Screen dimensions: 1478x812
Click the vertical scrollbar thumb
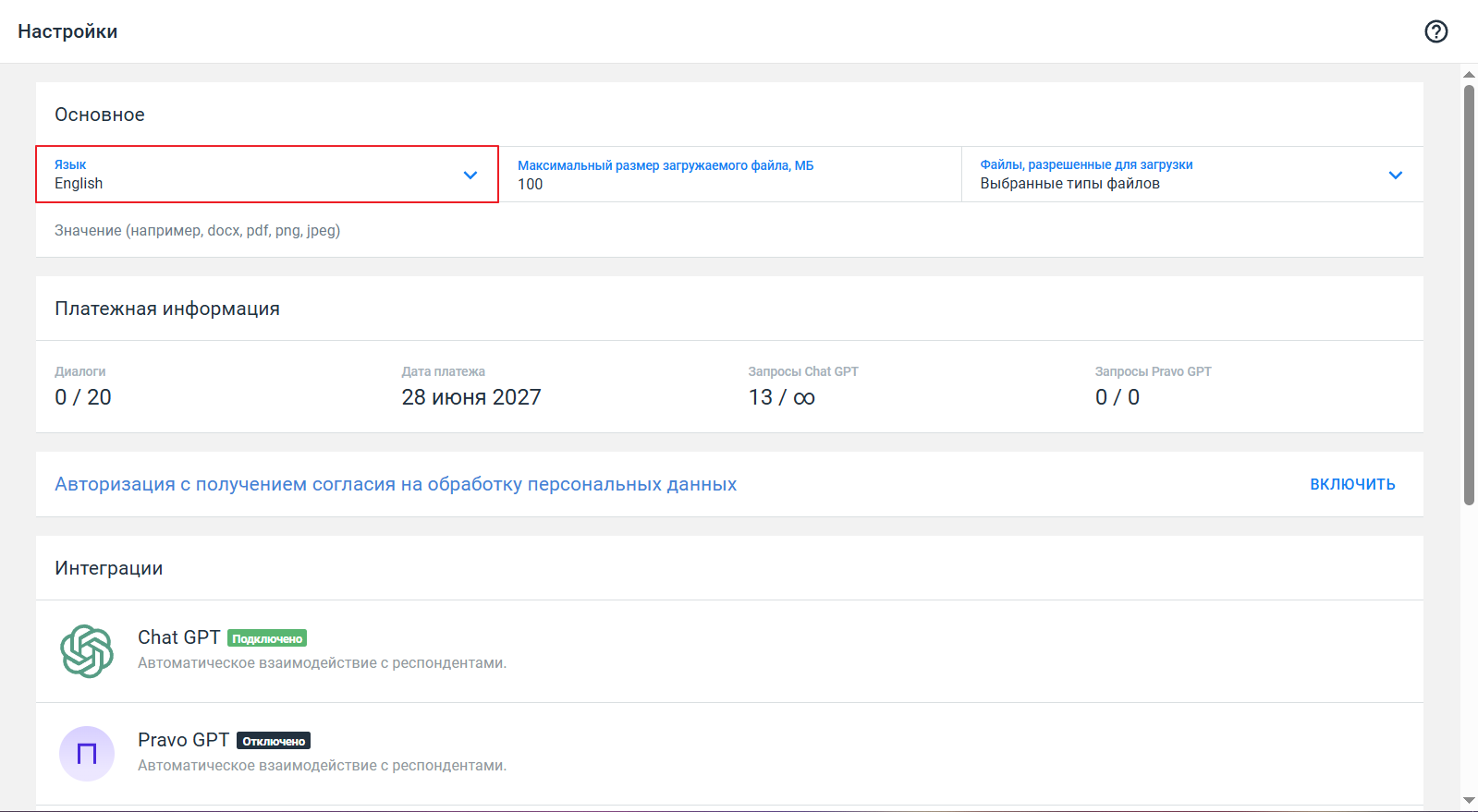pyautogui.click(x=1469, y=296)
